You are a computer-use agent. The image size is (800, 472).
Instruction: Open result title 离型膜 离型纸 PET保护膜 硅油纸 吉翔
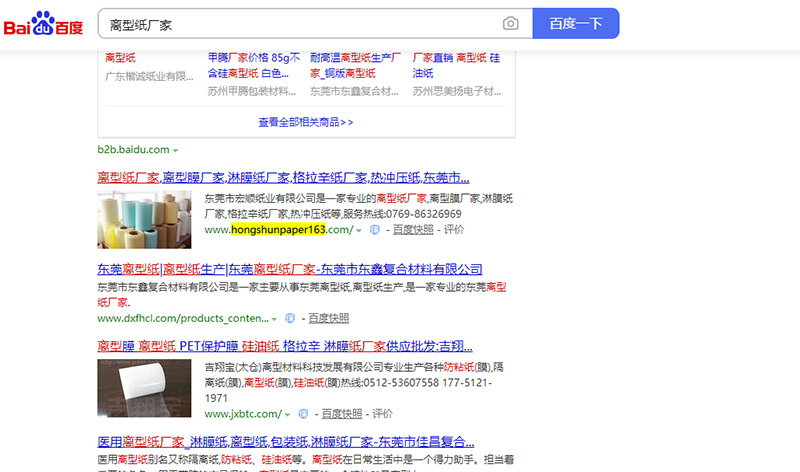tap(285, 346)
